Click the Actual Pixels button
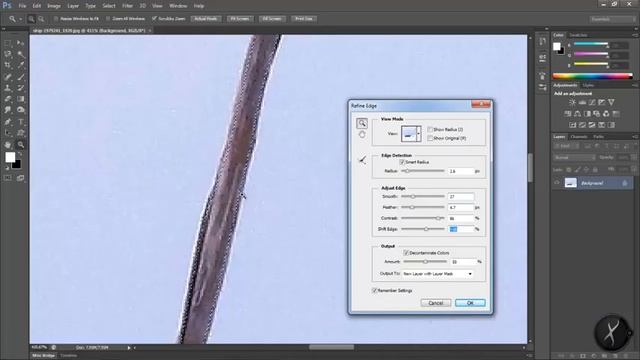The image size is (640, 360). point(206,19)
